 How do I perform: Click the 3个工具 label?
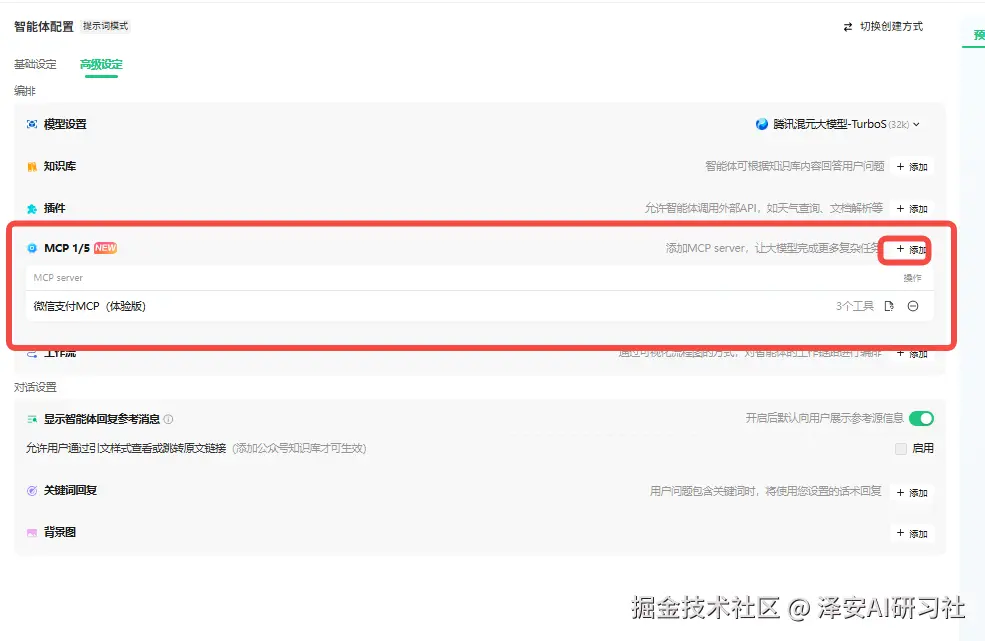[x=854, y=306]
